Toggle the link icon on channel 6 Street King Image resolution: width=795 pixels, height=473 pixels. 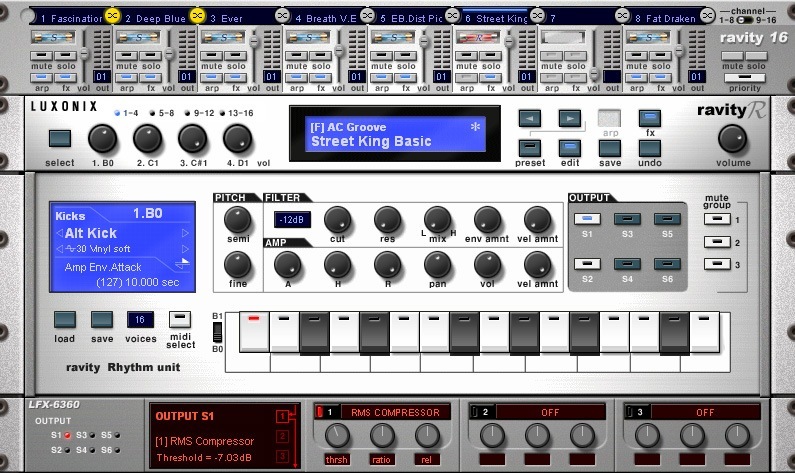tap(537, 16)
